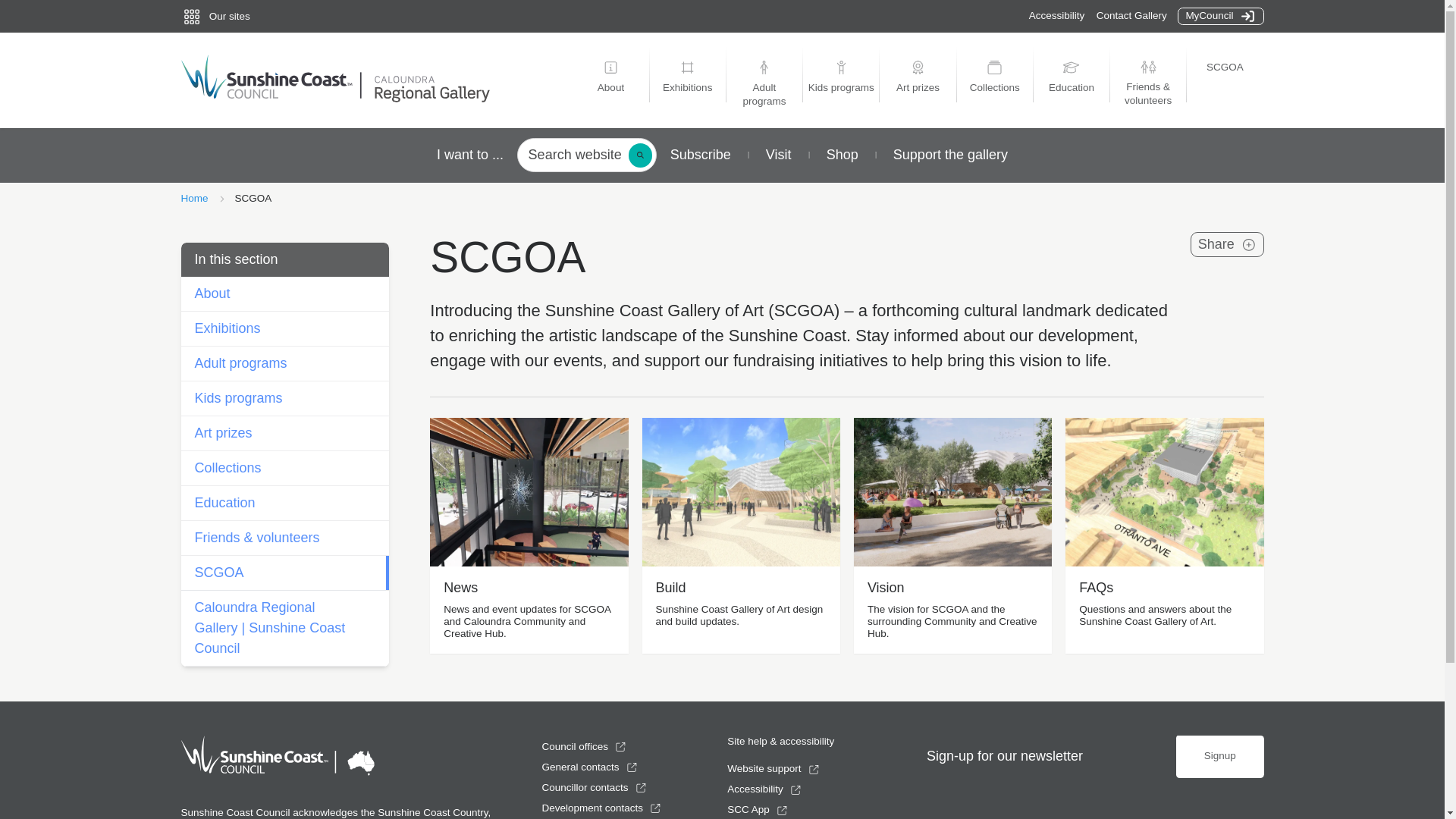Click external-link icon beside General contacts
Screen dimensions: 1456x819
[632, 767]
